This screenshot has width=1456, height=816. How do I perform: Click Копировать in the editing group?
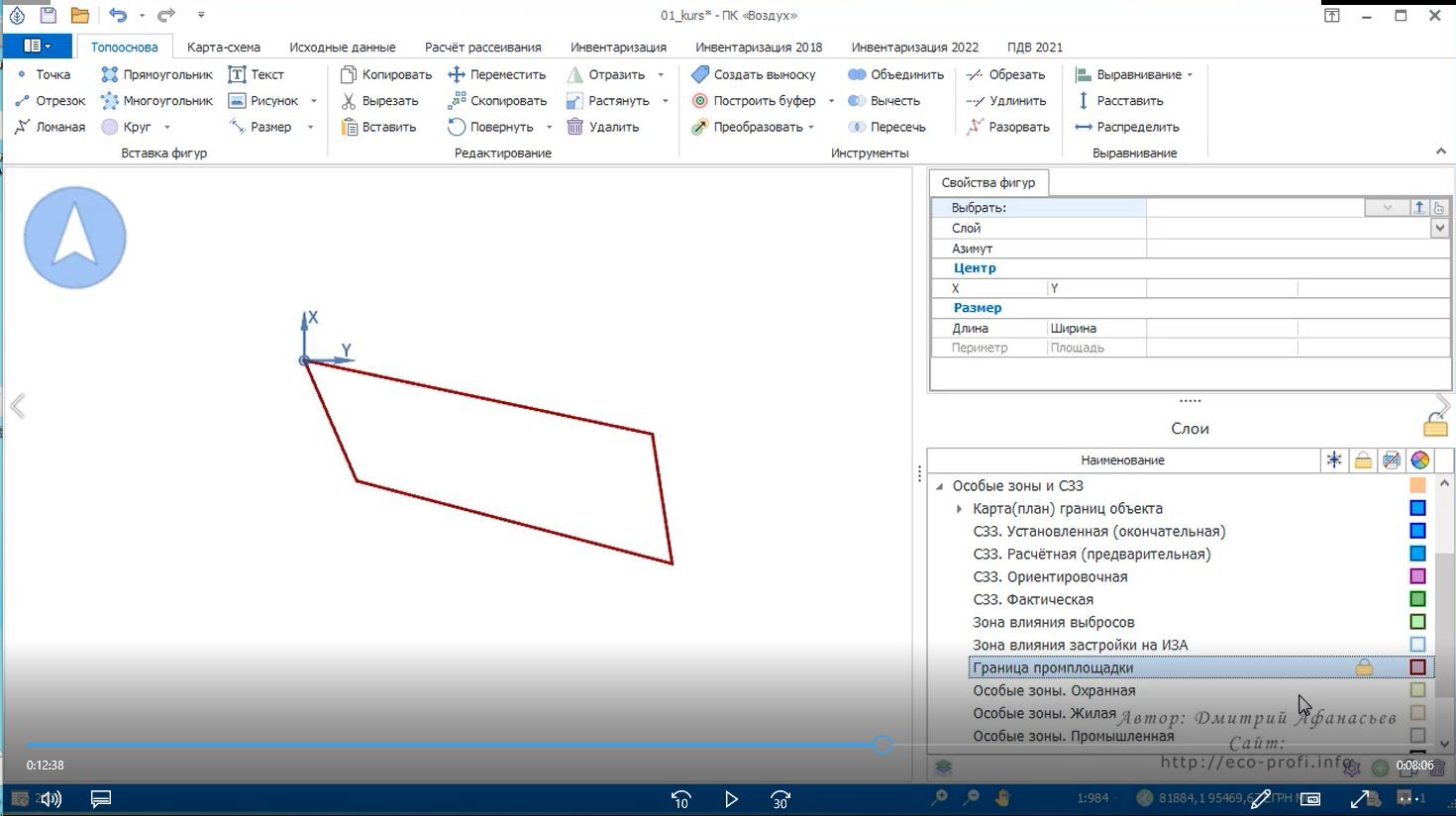pos(386,74)
